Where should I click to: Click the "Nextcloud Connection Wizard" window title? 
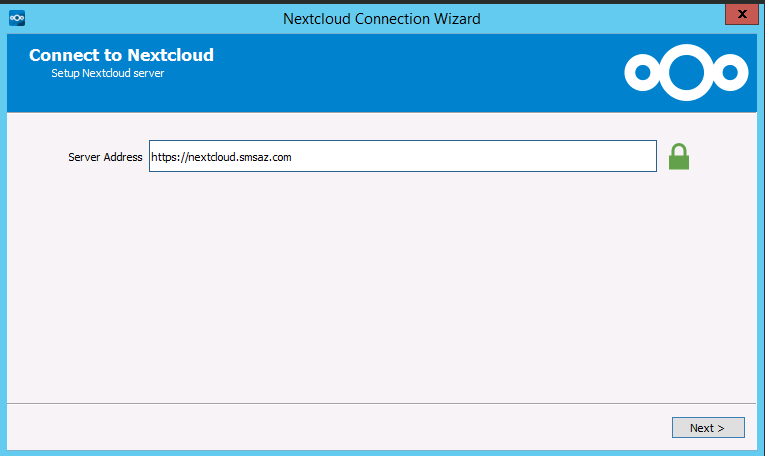[x=382, y=19]
